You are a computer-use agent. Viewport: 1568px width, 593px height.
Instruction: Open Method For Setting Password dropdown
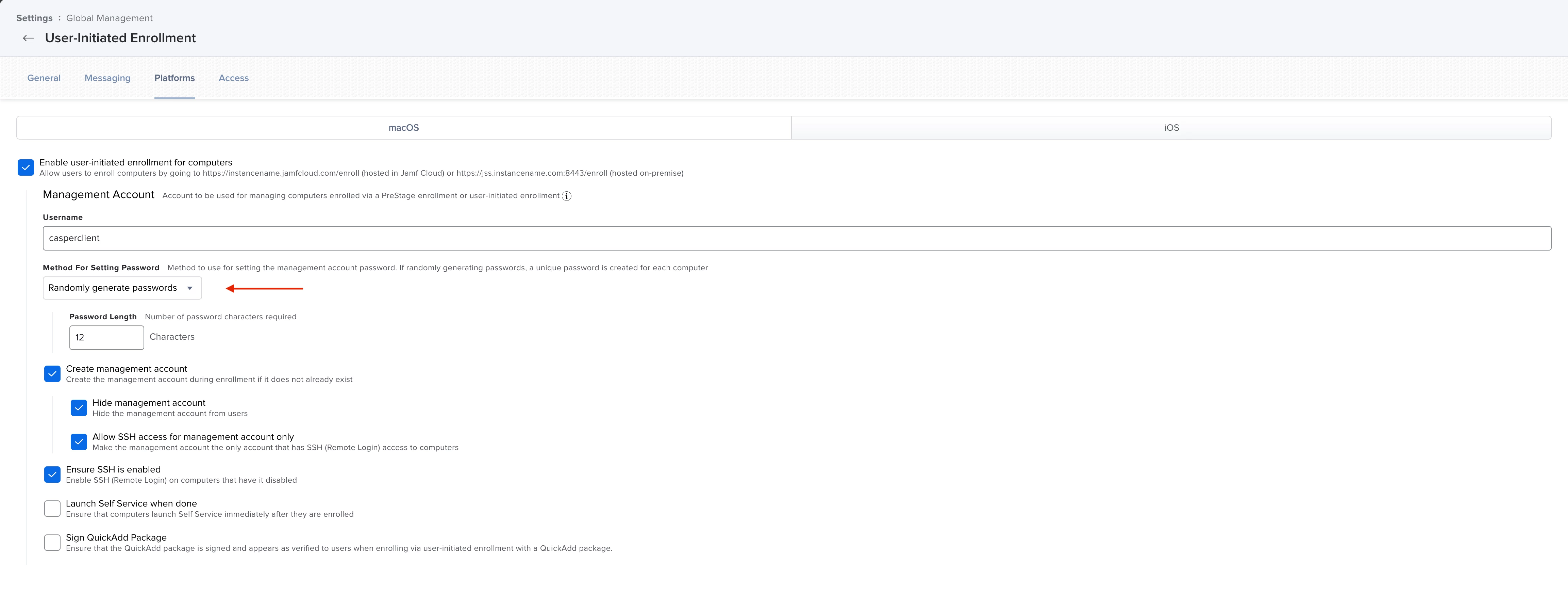click(122, 288)
